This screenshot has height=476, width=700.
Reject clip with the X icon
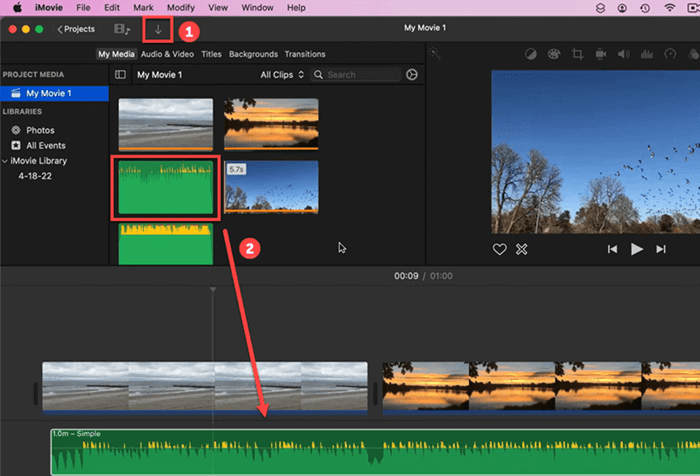[521, 249]
